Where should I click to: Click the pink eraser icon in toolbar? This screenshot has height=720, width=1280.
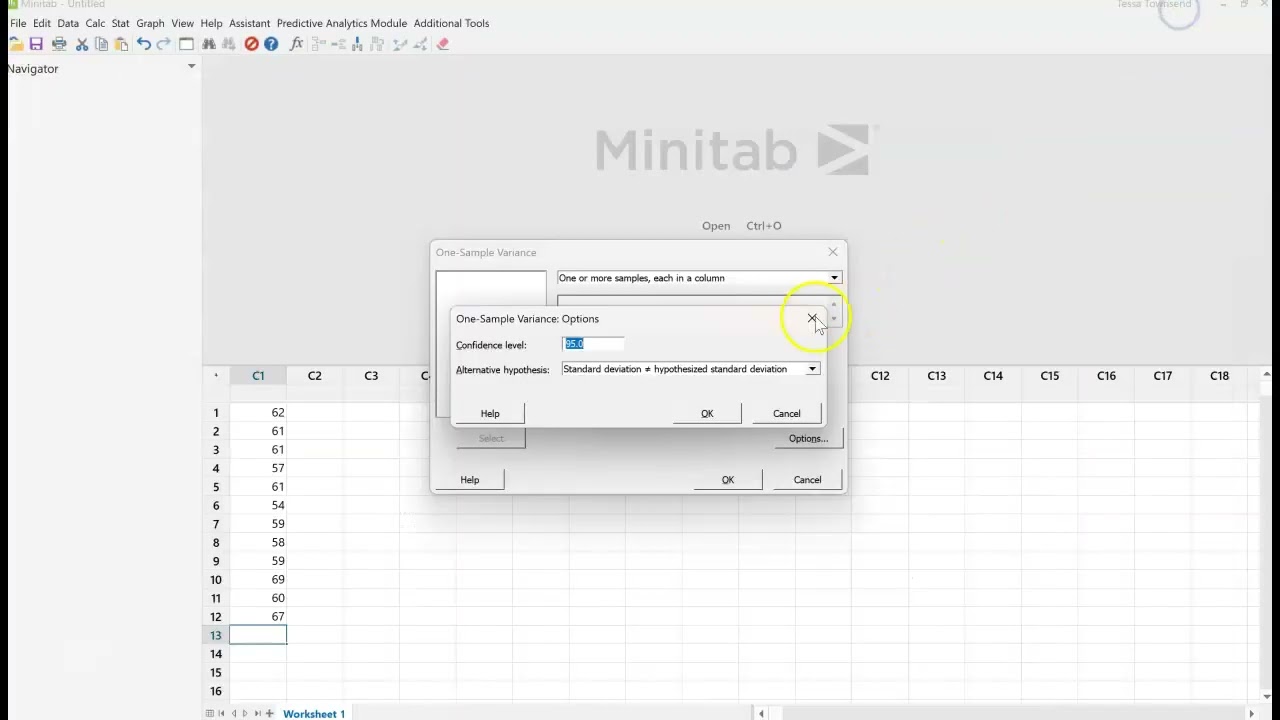point(443,44)
